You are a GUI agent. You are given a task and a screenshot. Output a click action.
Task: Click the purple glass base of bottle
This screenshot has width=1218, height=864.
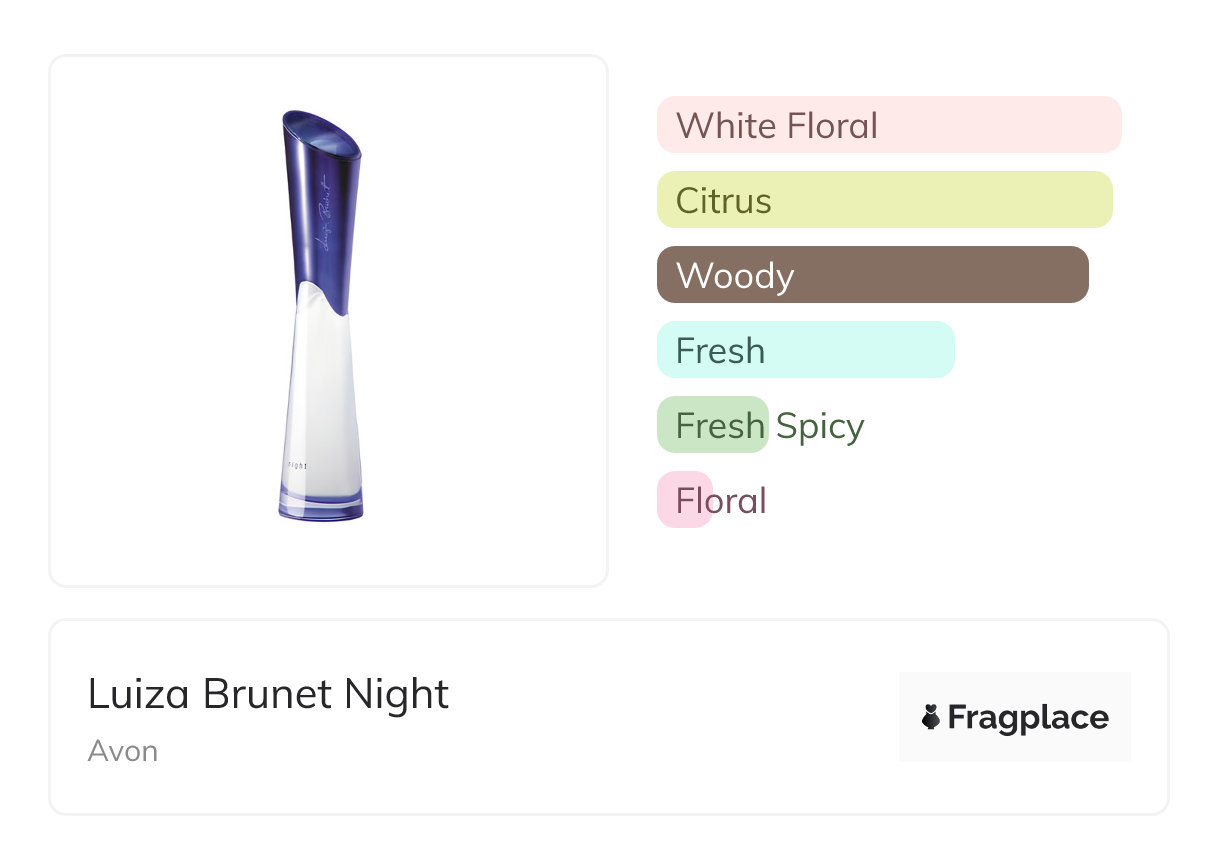point(321,504)
